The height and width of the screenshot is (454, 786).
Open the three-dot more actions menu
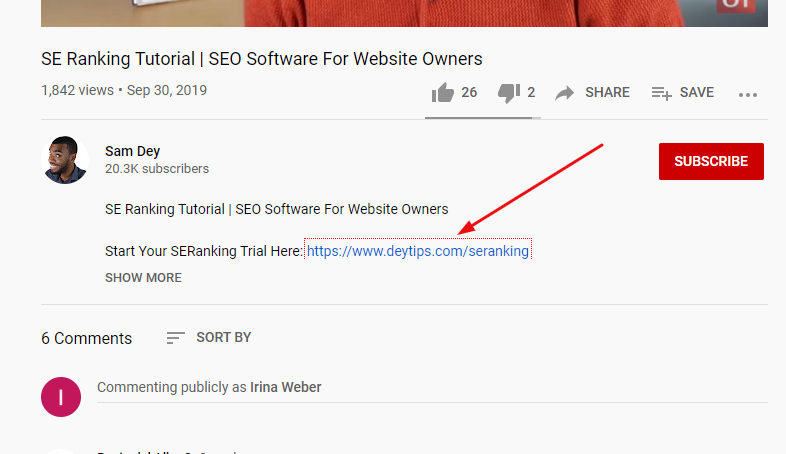[747, 94]
